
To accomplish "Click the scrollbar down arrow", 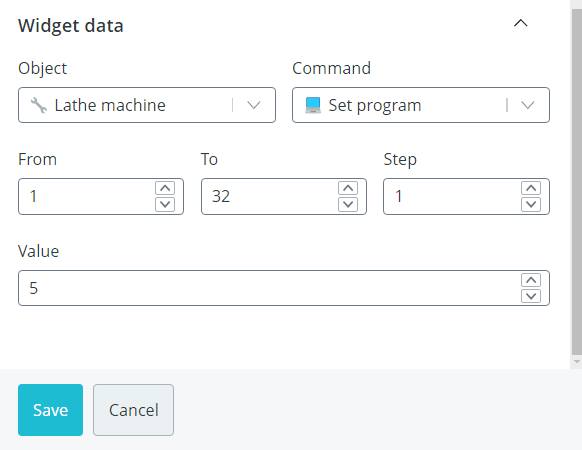I will (x=576, y=361).
